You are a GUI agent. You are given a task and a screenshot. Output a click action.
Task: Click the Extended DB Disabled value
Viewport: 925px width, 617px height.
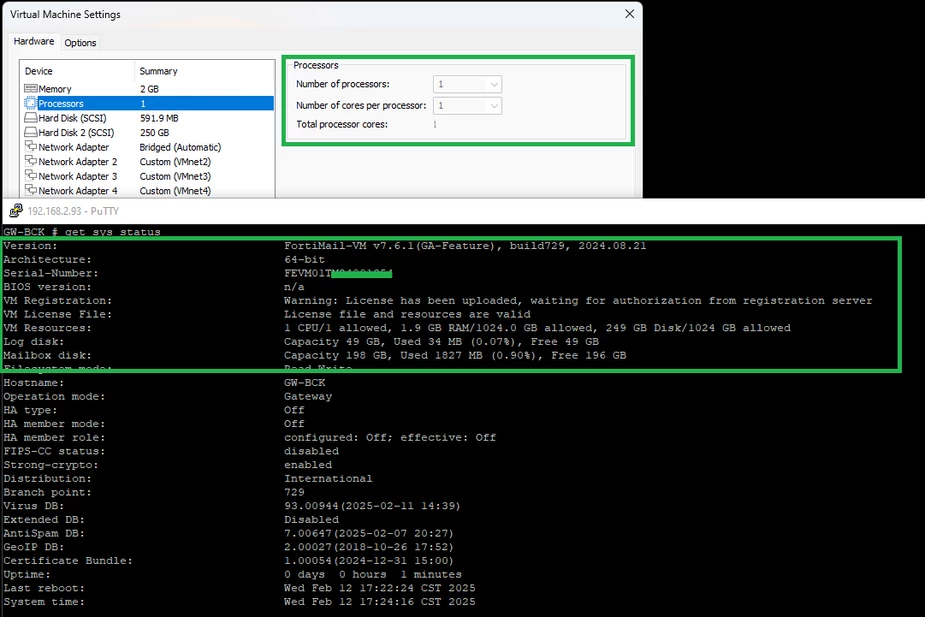311,519
